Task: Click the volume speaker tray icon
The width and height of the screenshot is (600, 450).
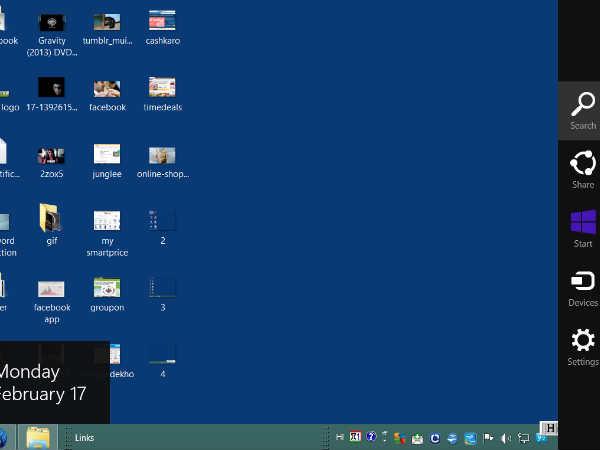Action: tap(506, 438)
